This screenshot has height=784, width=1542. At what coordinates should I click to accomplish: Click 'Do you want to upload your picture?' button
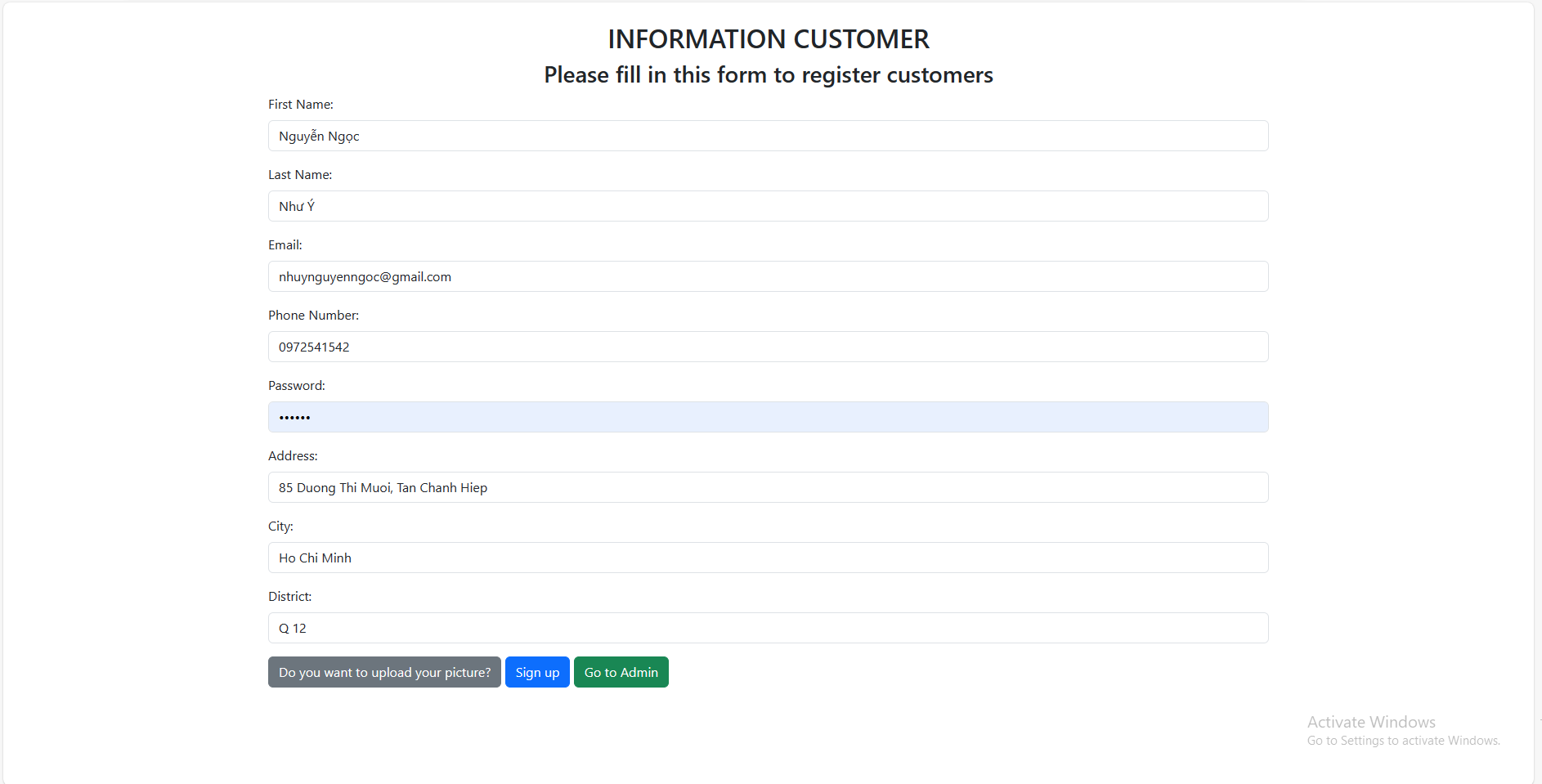pos(384,672)
